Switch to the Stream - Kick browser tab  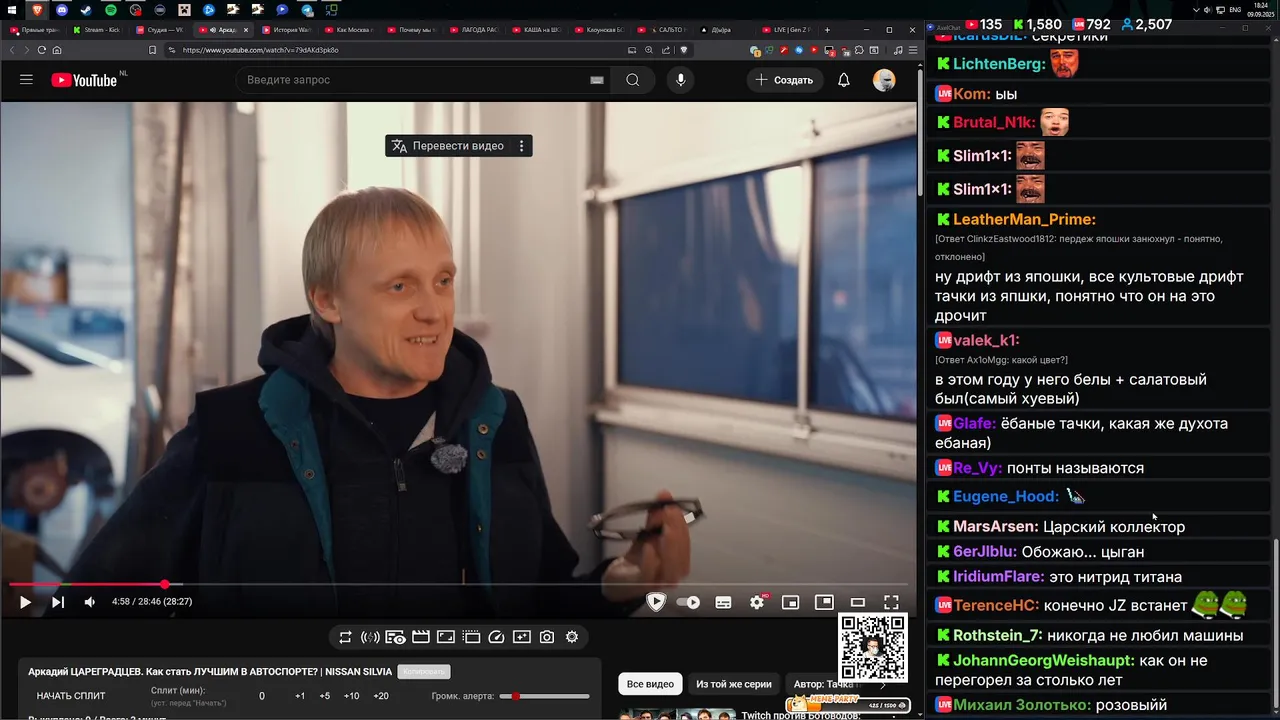pyautogui.click(x=98, y=30)
